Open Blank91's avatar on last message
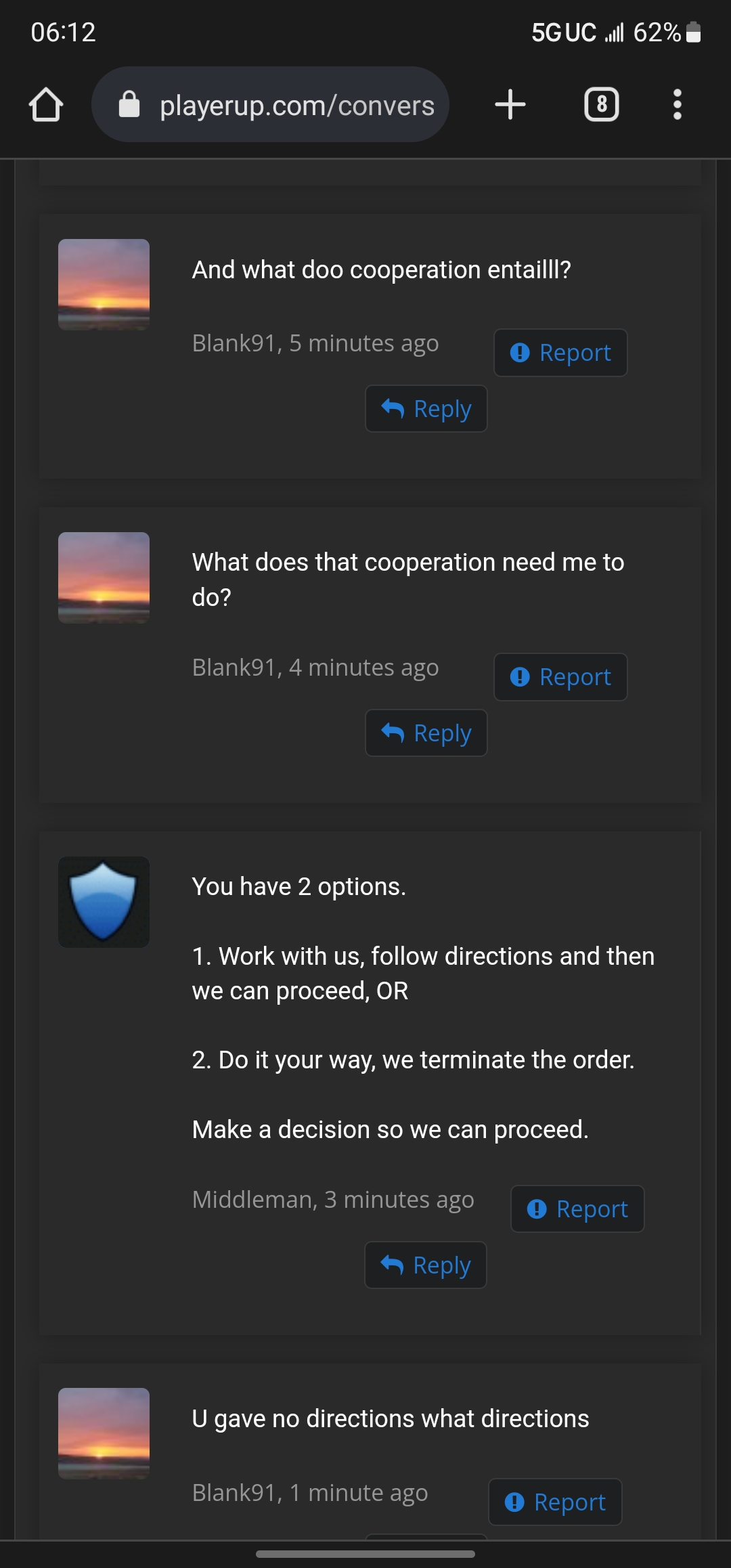 point(104,1433)
